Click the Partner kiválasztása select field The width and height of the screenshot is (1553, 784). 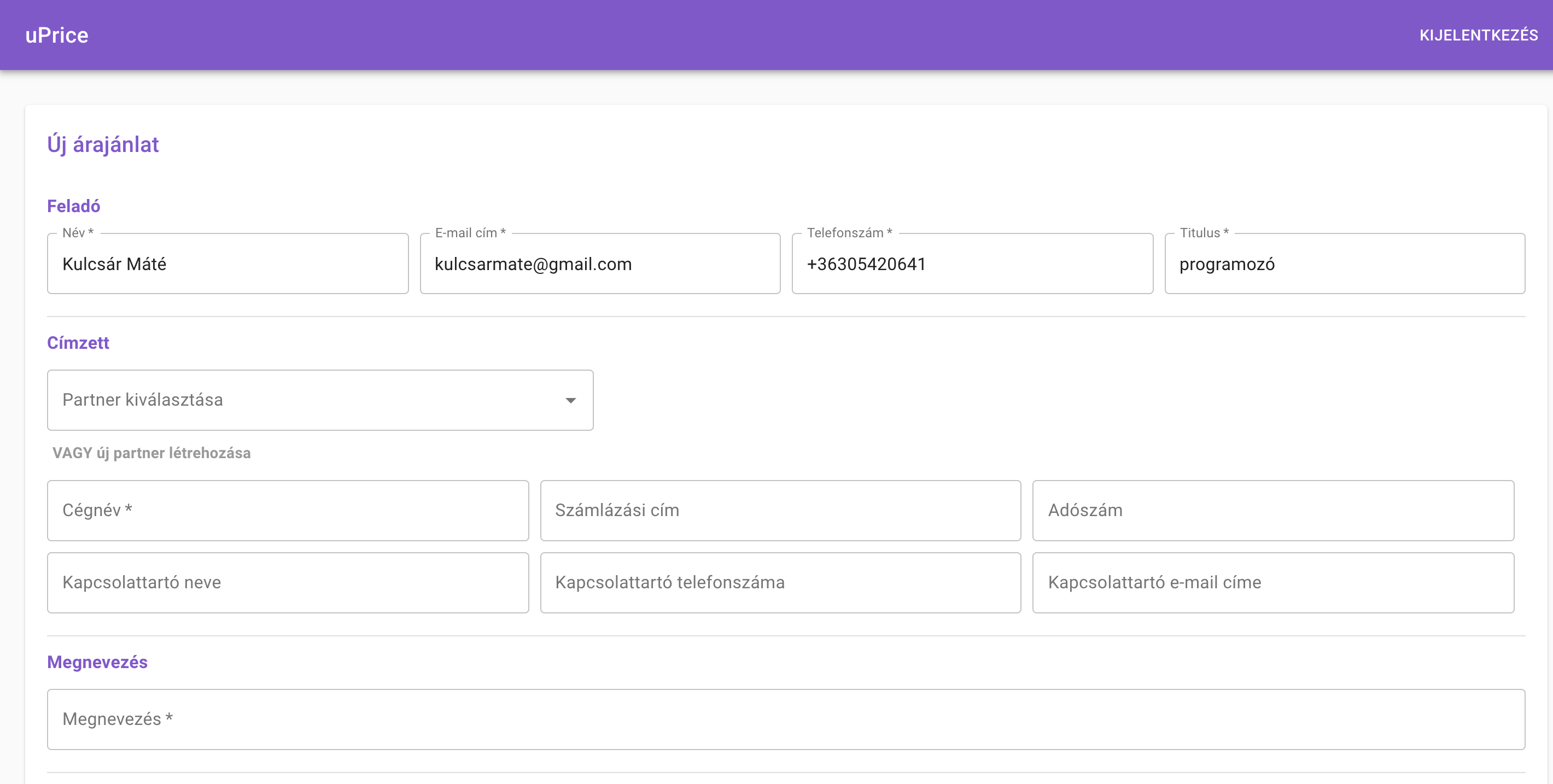(301, 400)
